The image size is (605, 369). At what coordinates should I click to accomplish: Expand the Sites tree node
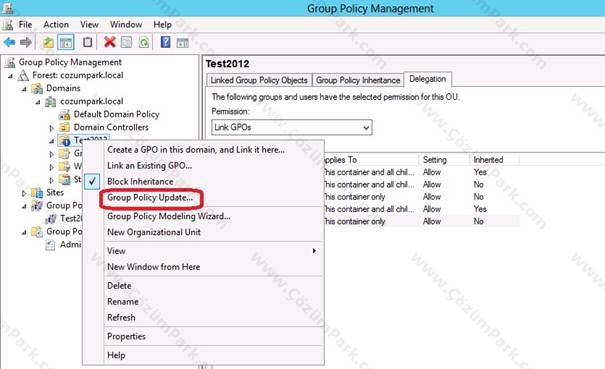click(x=24, y=193)
